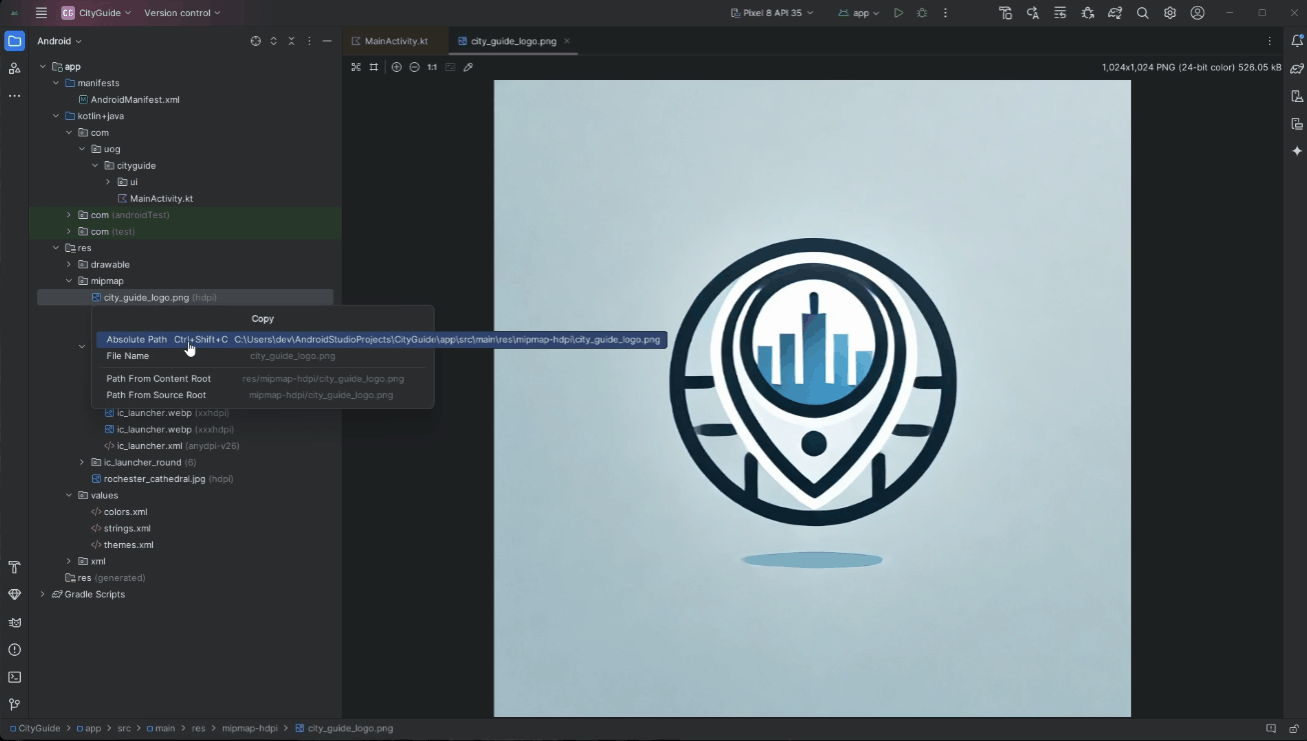Zoom out of the image
The height and width of the screenshot is (741, 1307).
(x=414, y=67)
